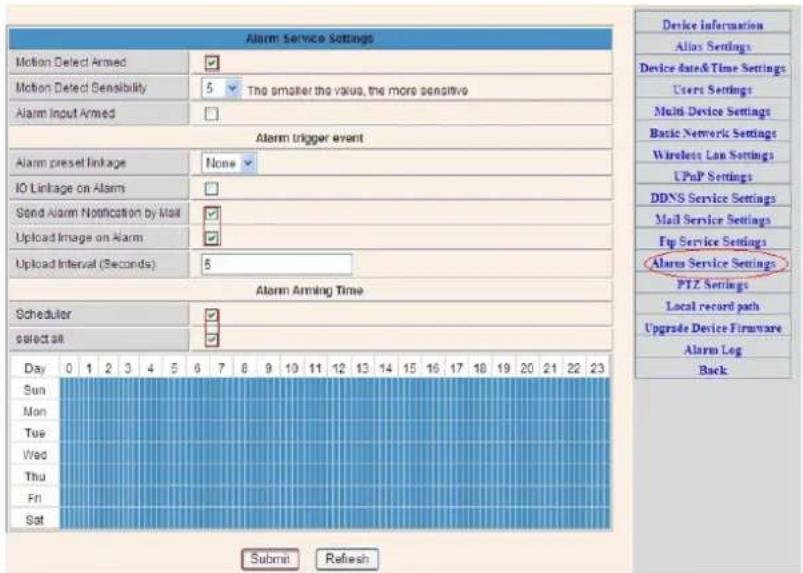Image resolution: width=803 pixels, height=573 pixels.
Task: Click the Wed row hour 12 schedule block
Action: click(x=339, y=455)
